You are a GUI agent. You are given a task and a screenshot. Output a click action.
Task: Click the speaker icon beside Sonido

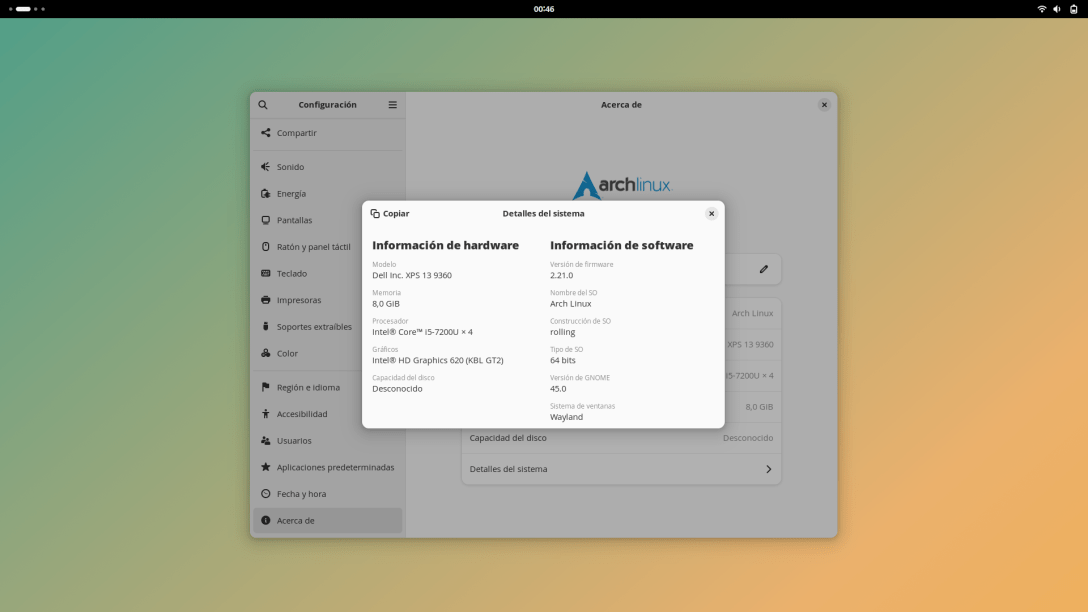266,167
